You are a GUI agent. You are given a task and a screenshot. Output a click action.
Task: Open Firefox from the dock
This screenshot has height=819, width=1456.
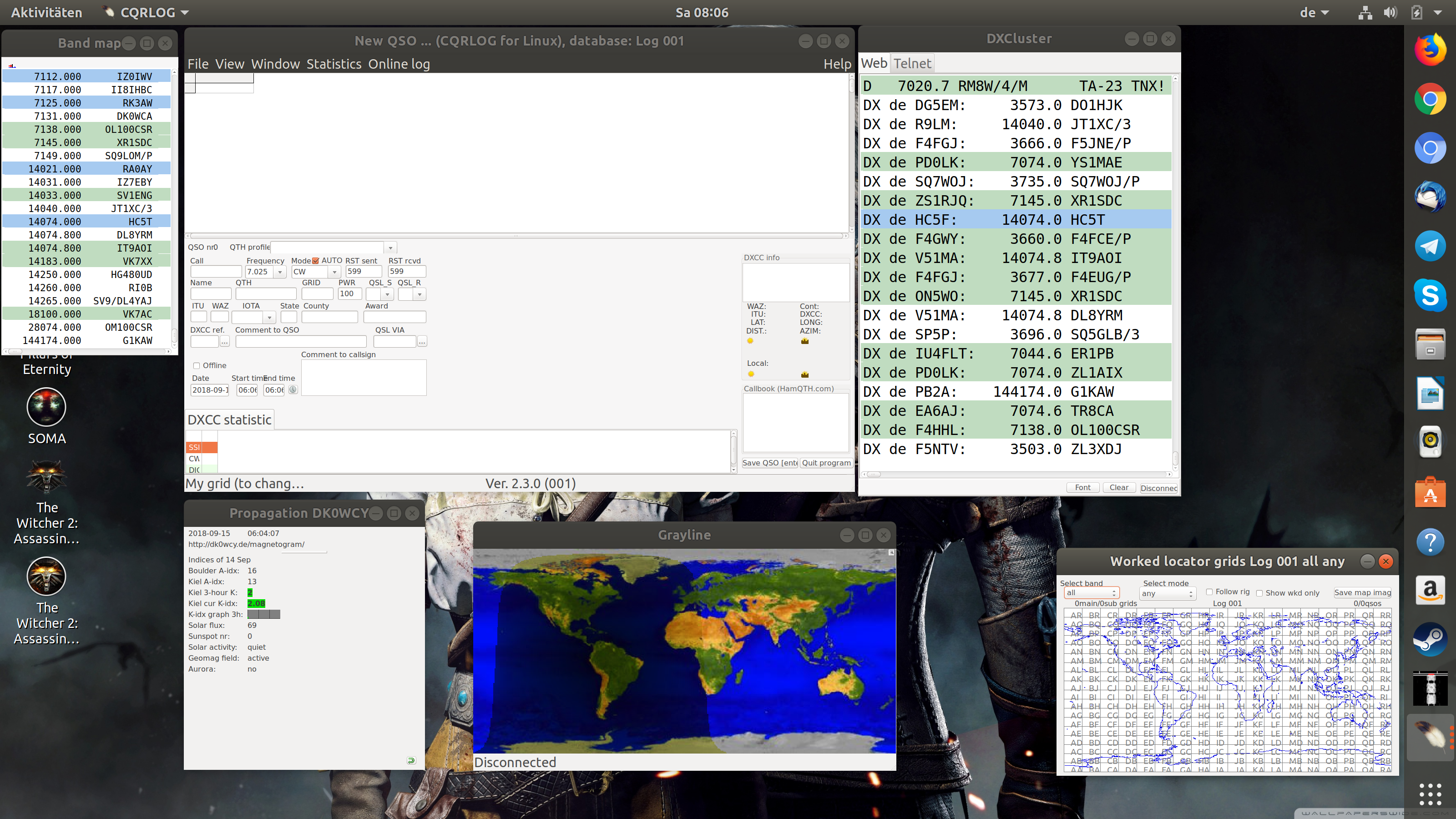tap(1430, 50)
